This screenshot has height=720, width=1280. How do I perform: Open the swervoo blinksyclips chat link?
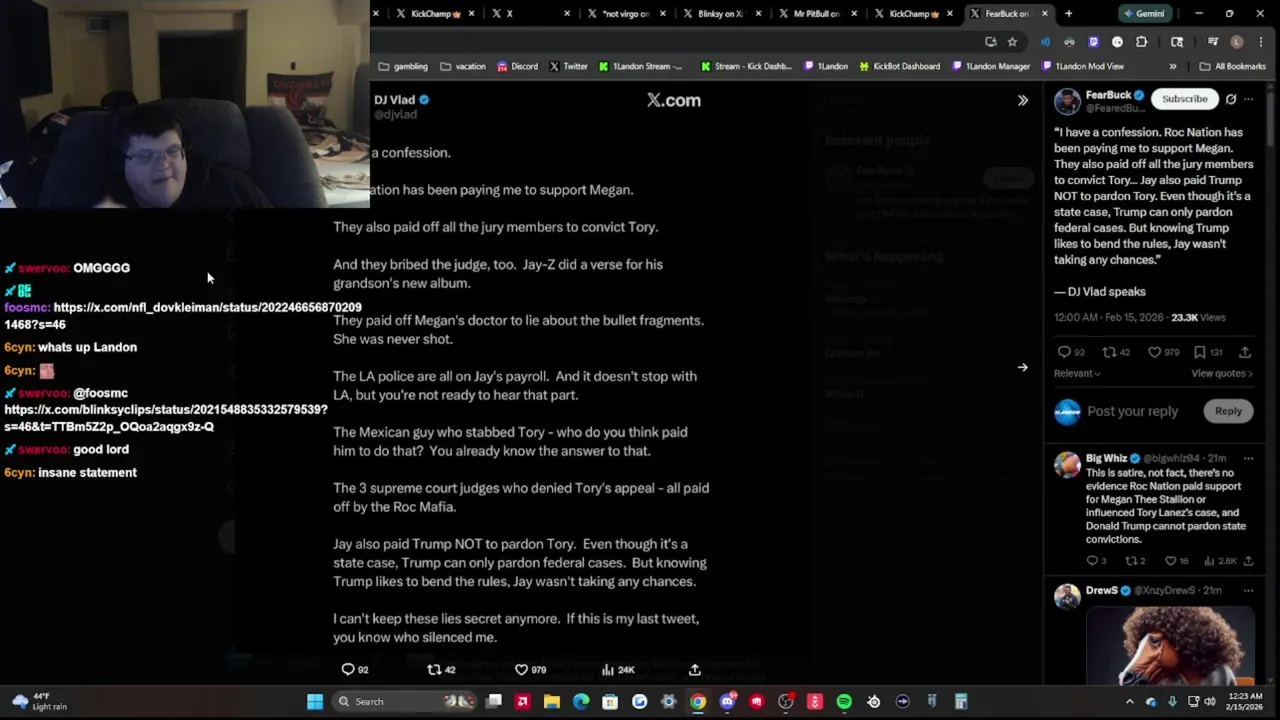point(166,418)
